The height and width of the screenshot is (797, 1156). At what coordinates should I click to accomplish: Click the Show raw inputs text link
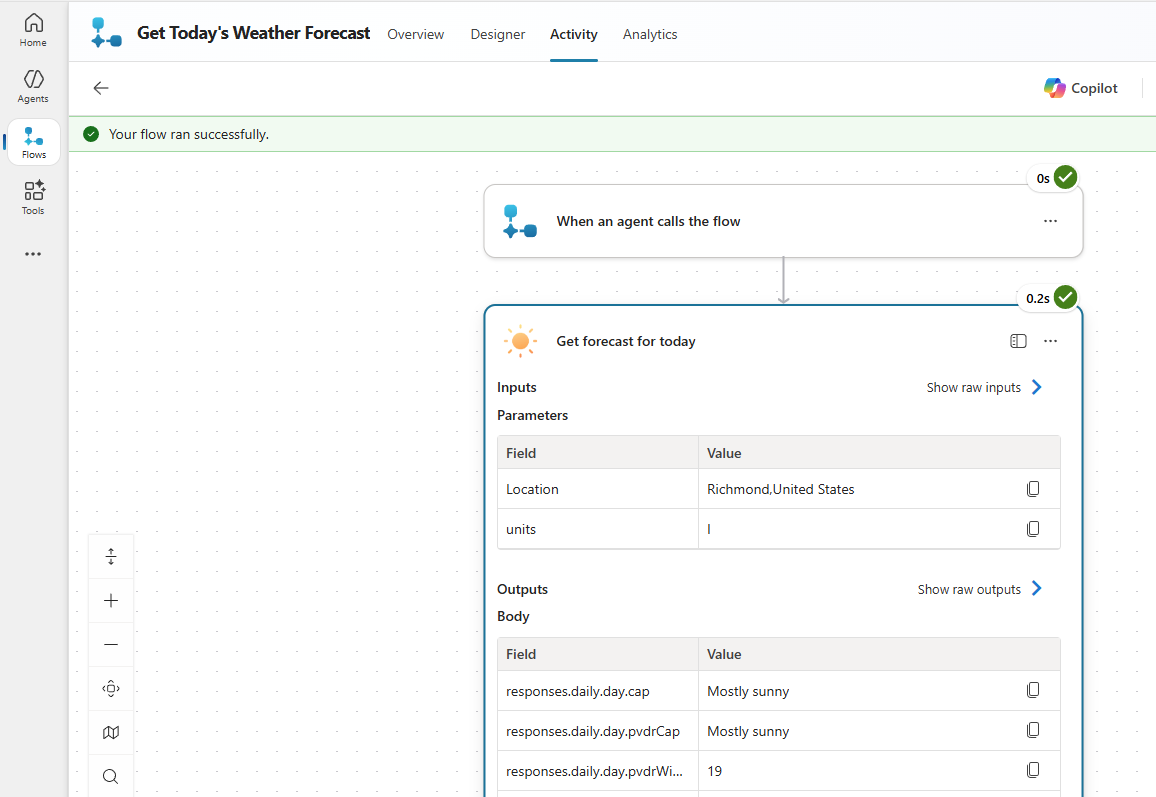click(x=973, y=388)
